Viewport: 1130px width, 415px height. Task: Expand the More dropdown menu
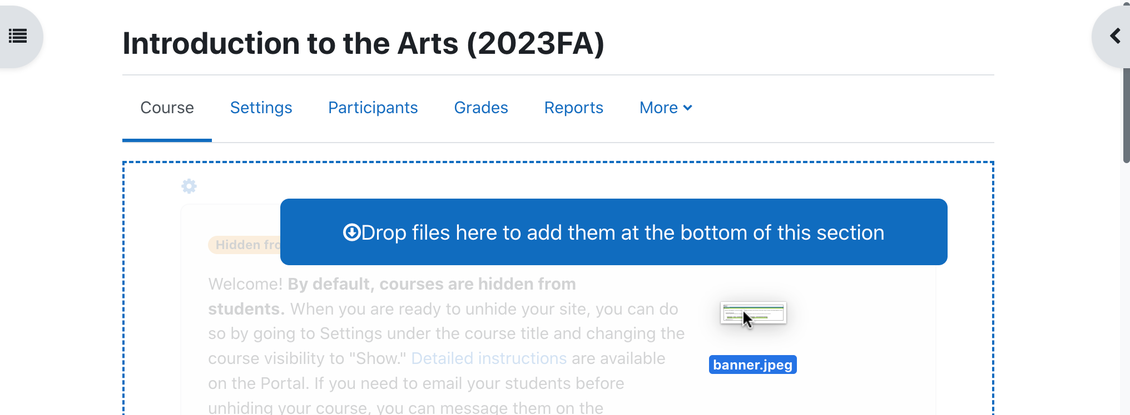[x=666, y=108]
